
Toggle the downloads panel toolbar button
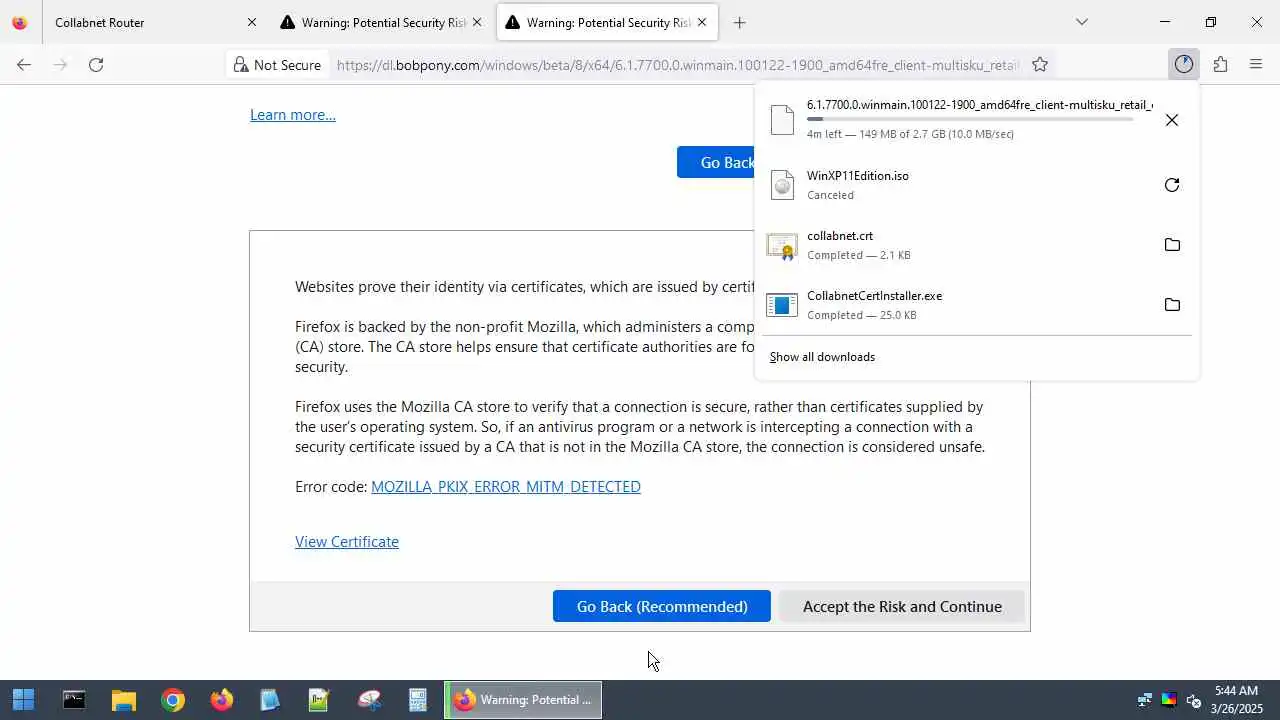point(1184,65)
